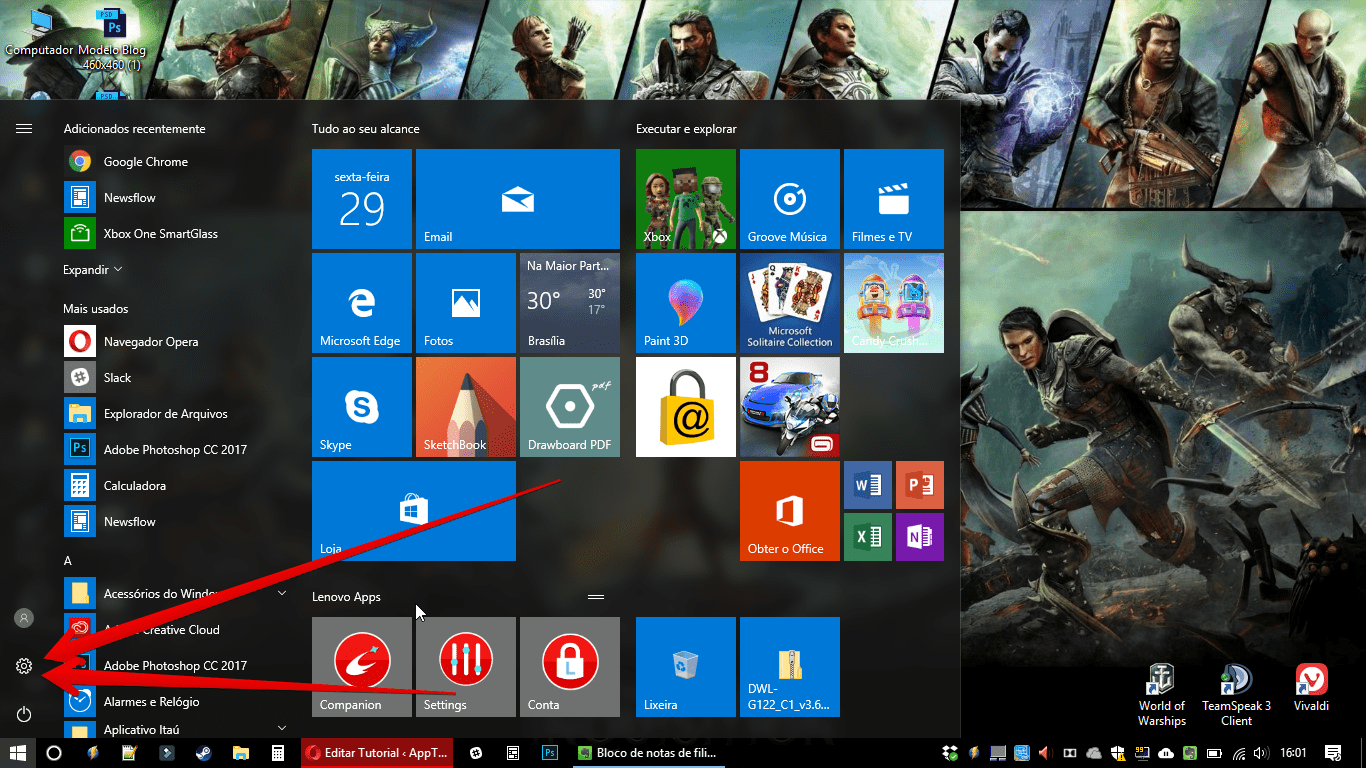
Task: Open the Fotos tile
Action: pyautogui.click(x=466, y=303)
